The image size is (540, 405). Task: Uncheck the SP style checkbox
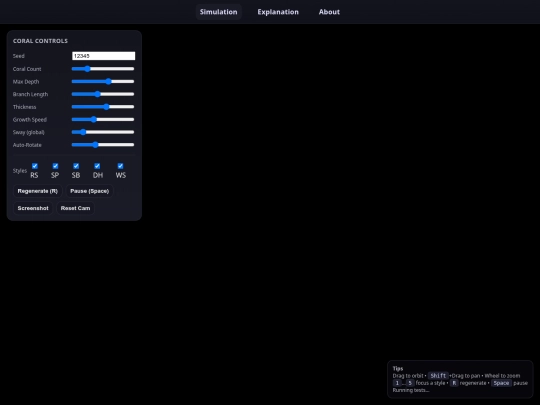pyautogui.click(x=55, y=166)
